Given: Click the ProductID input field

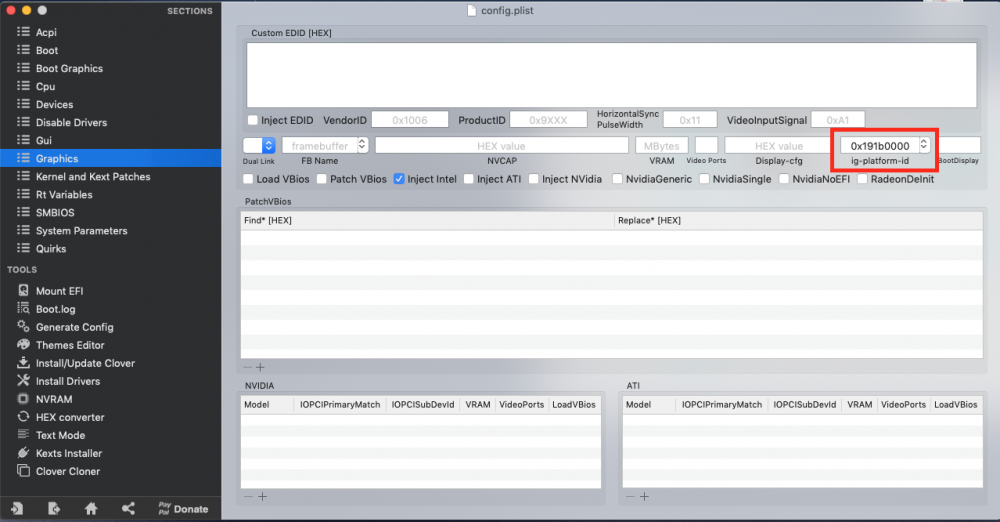Looking at the screenshot, I should click(x=548, y=120).
